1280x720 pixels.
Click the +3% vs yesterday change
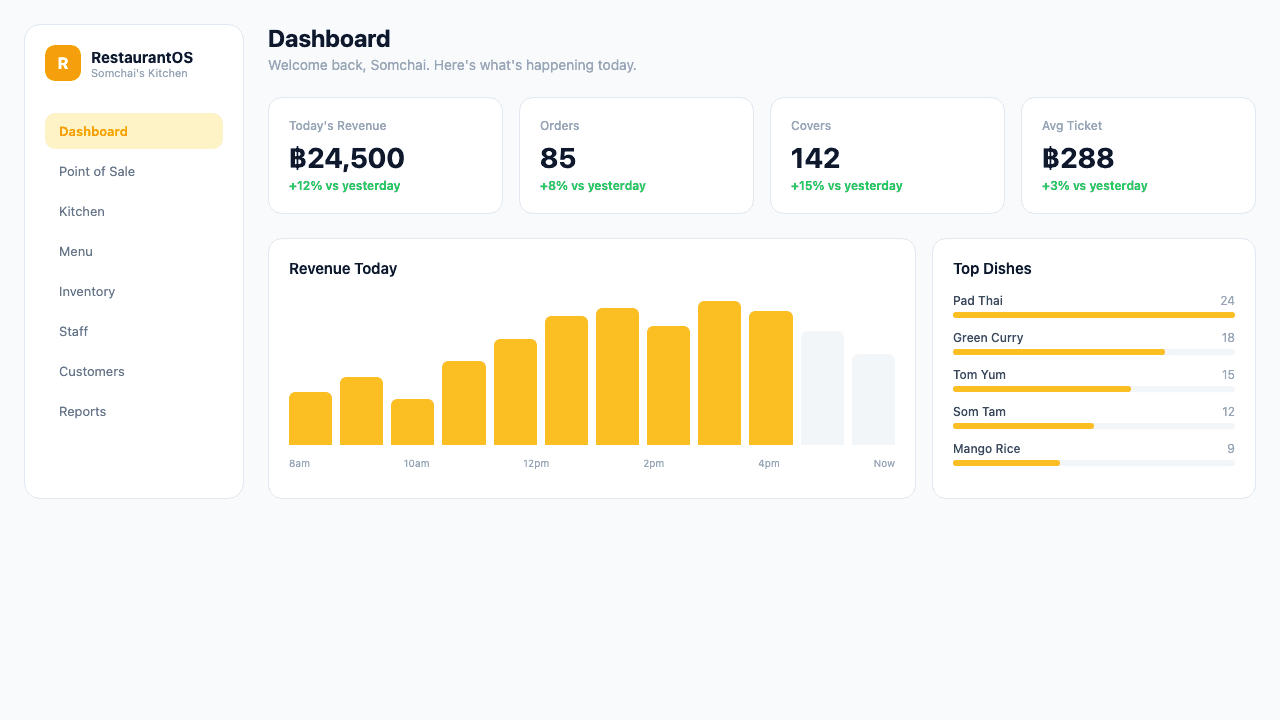pyautogui.click(x=1095, y=186)
